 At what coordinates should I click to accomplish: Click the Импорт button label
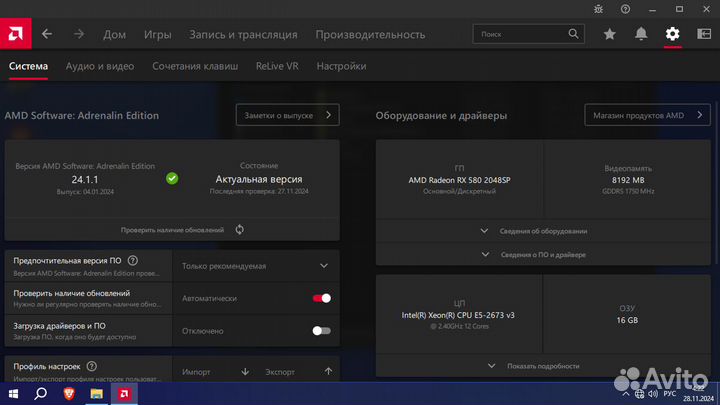coord(196,372)
